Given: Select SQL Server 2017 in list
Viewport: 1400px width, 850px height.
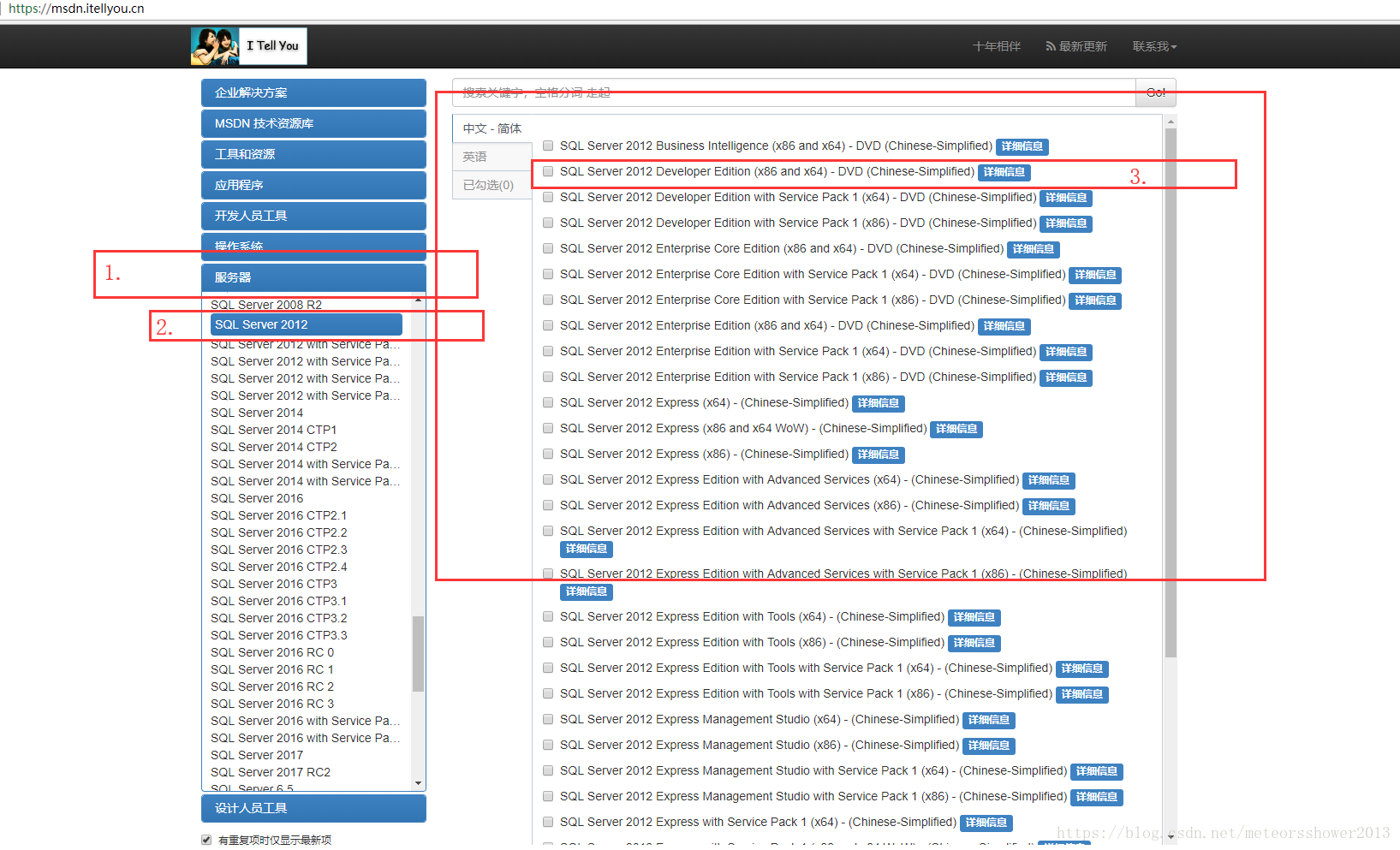Looking at the screenshot, I should click(x=257, y=755).
